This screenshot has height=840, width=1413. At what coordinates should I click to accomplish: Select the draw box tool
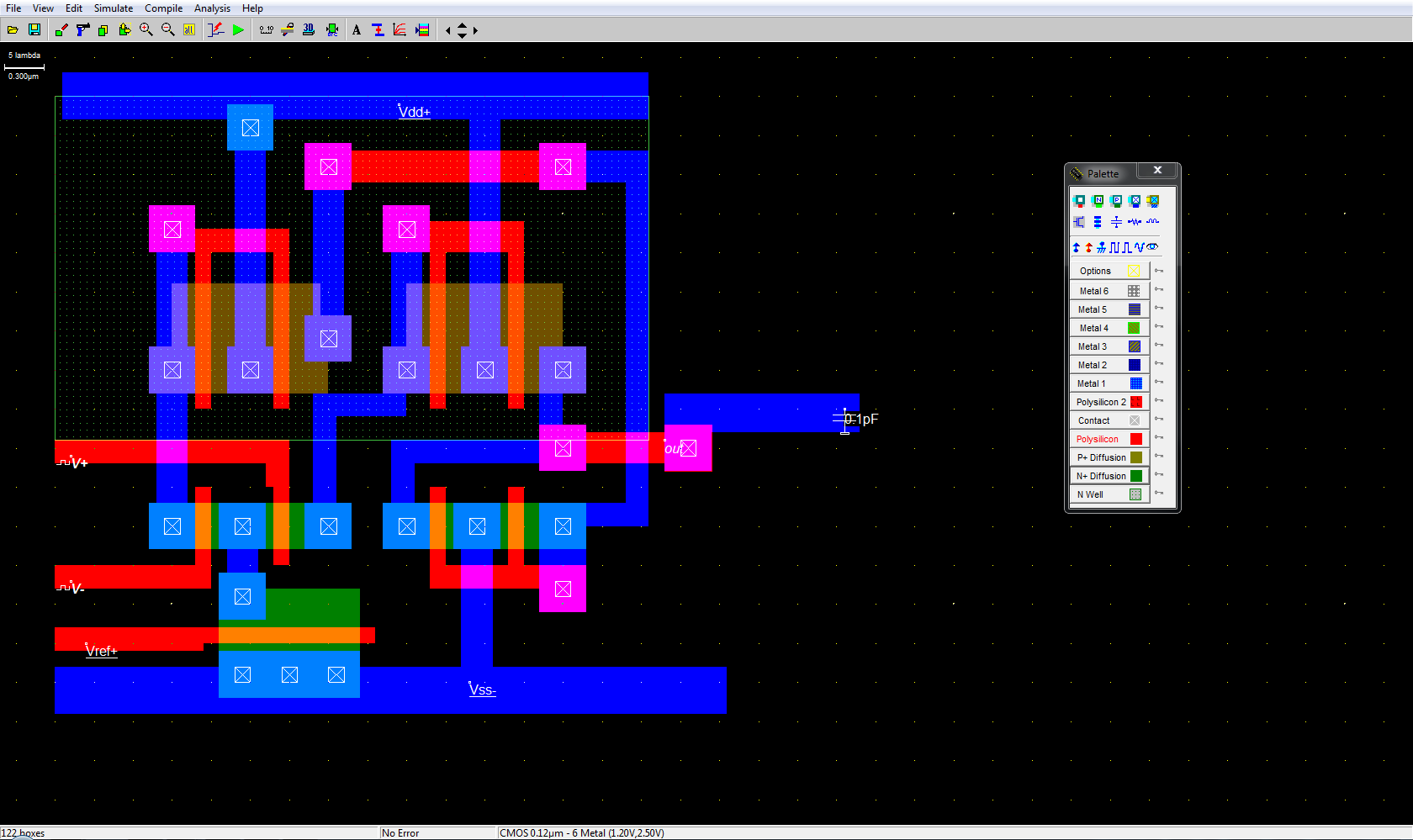[61, 30]
